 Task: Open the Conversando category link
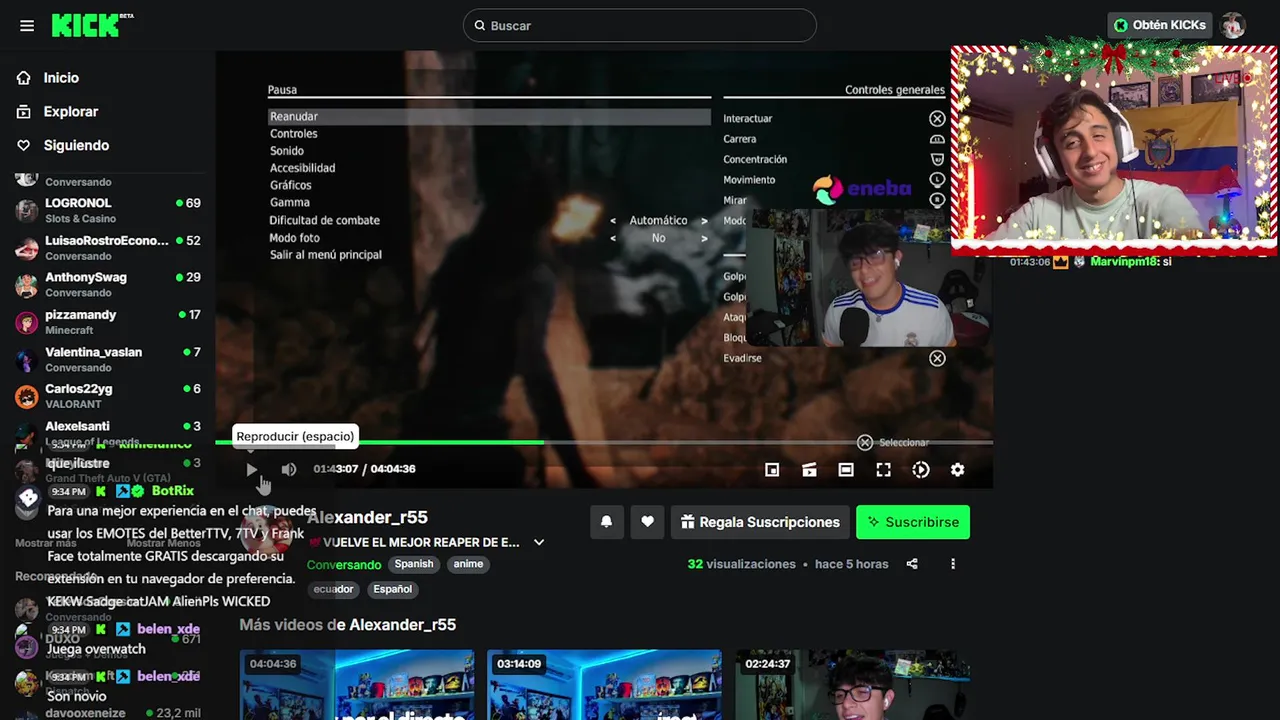coord(344,564)
